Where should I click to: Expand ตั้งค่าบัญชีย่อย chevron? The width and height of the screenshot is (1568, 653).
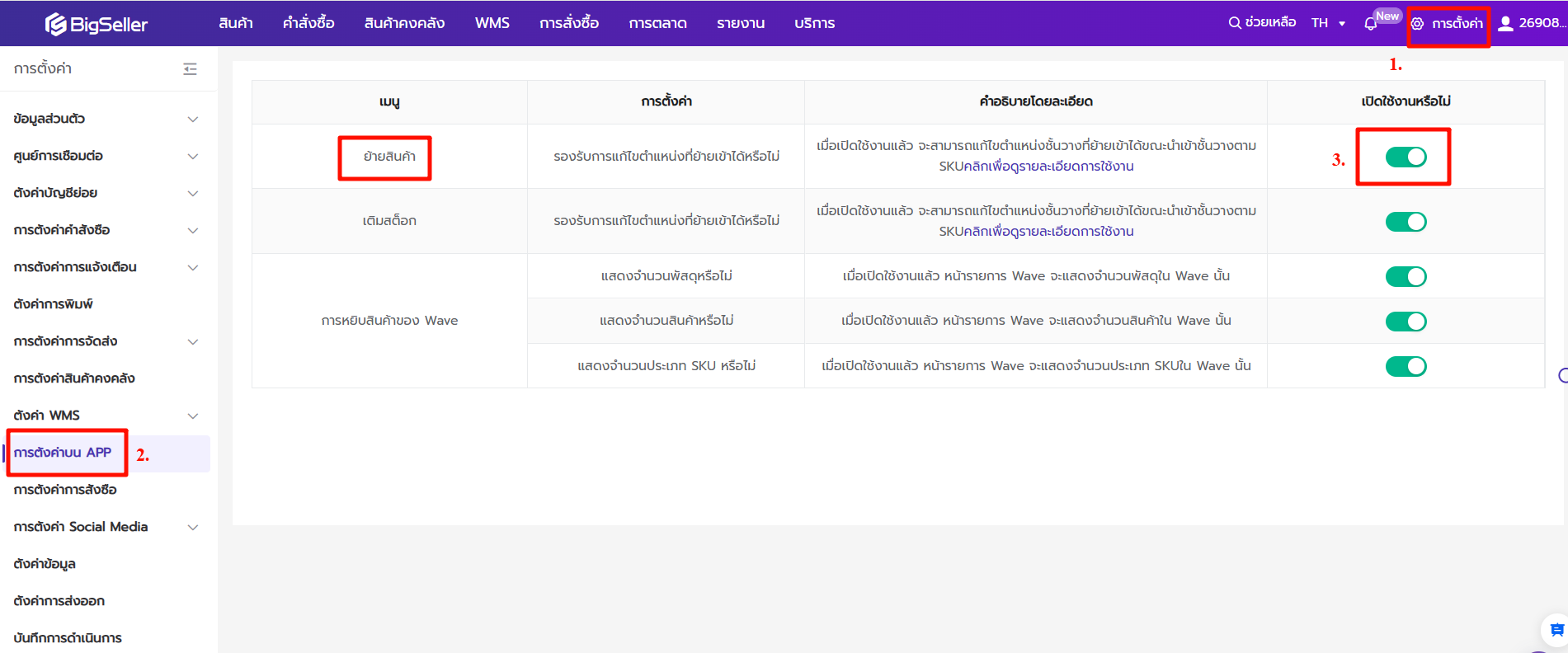193,194
